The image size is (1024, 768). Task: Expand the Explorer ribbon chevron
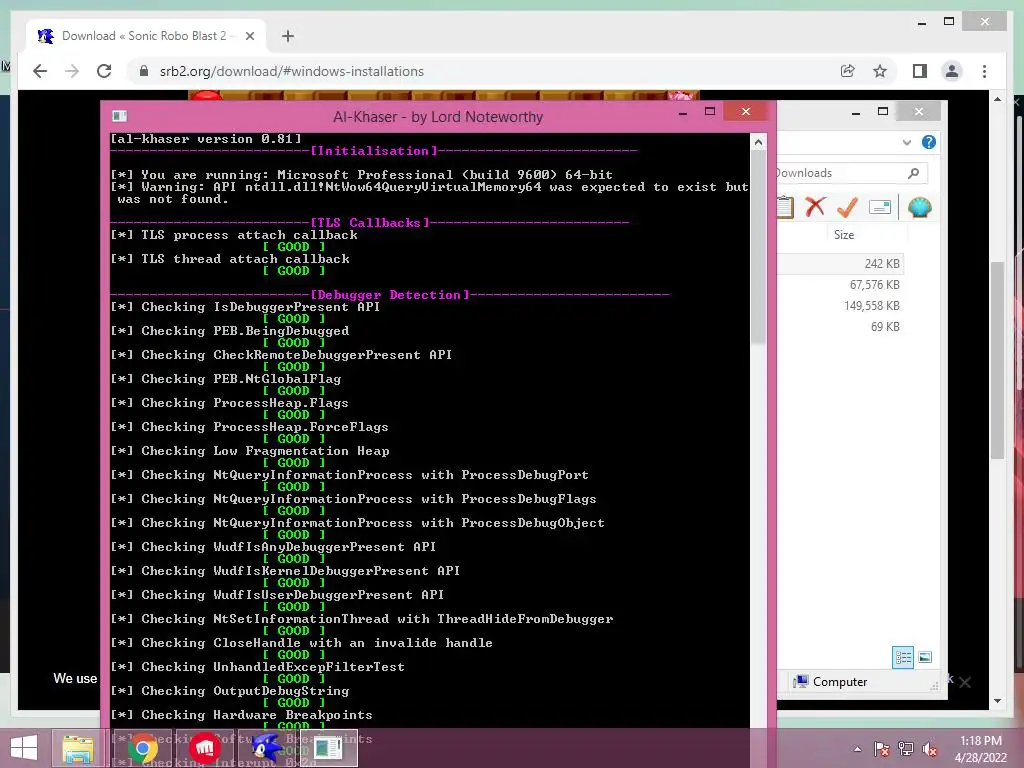pos(906,142)
